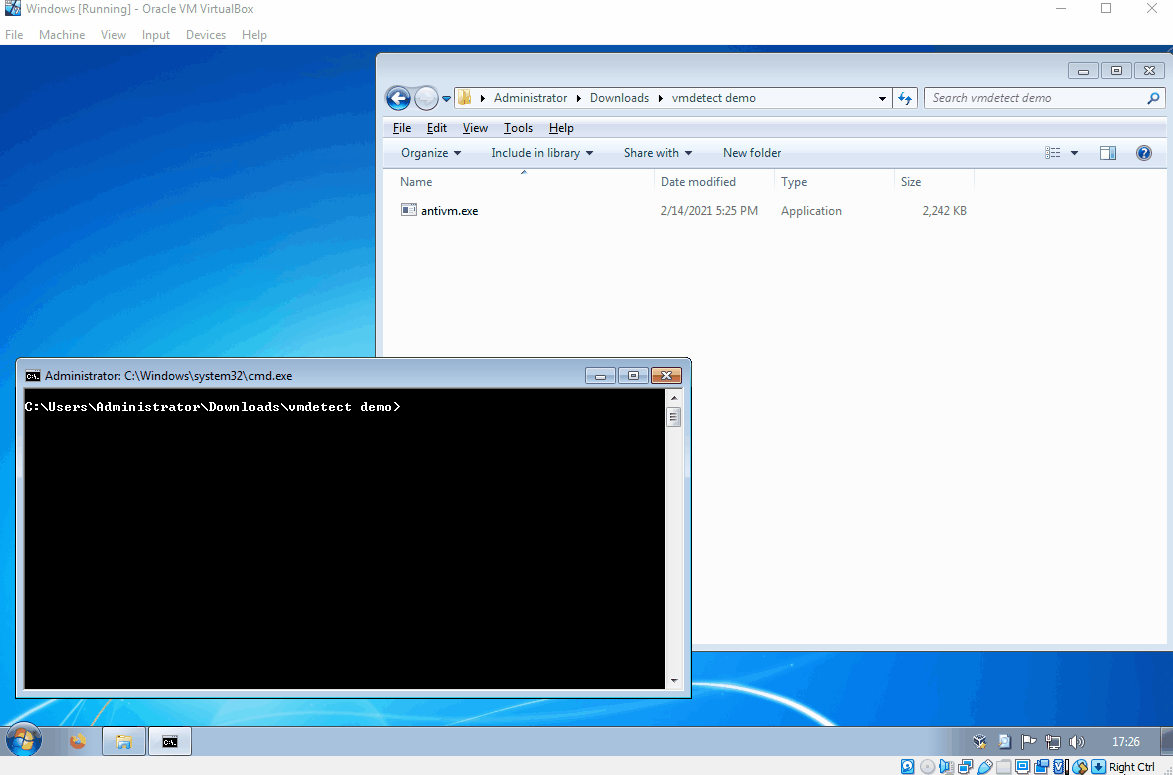Open the VirtualBox Help menu
The width and height of the screenshot is (1173, 775).
254,34
